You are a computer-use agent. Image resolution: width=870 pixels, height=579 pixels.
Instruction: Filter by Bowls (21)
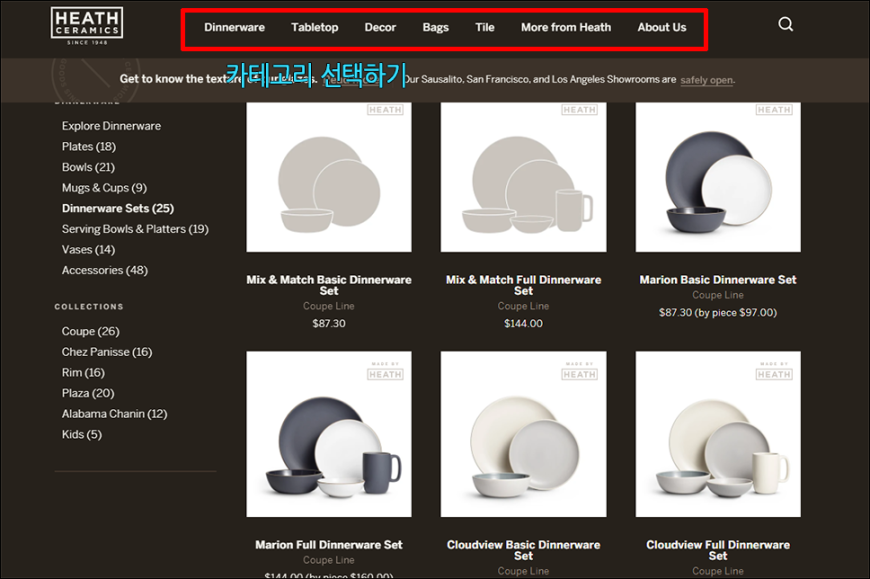[88, 167]
